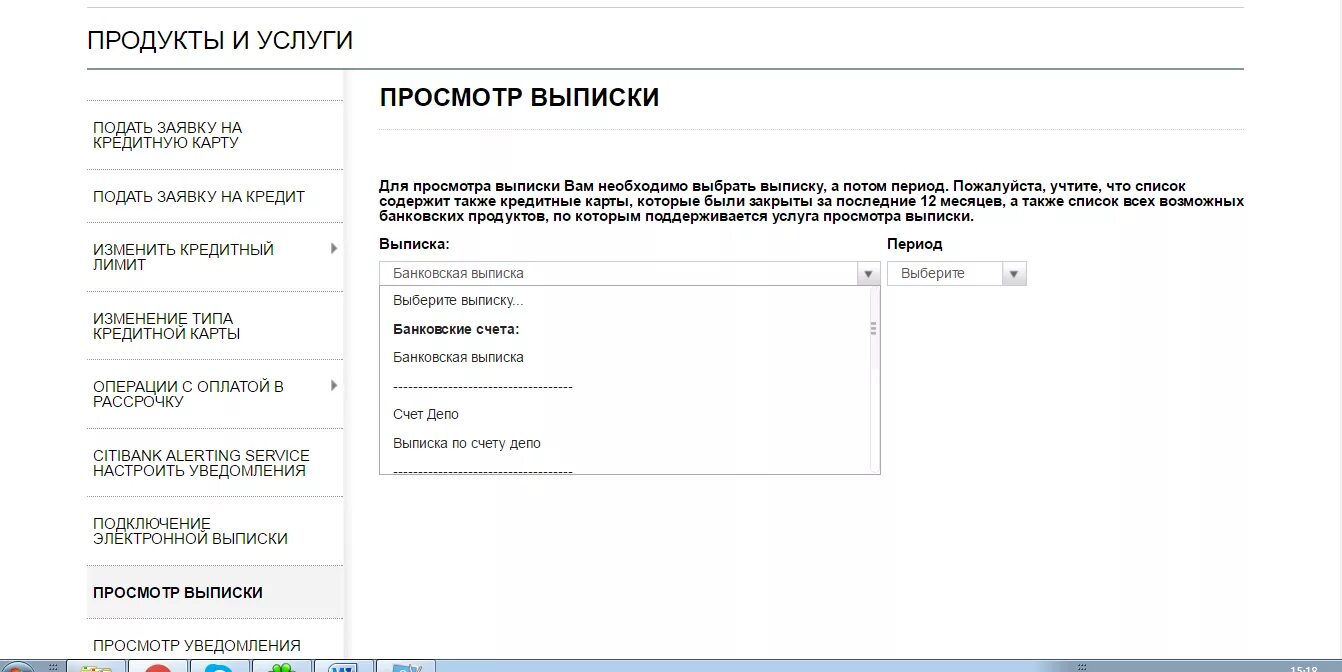Collapse the 'Выписка' dropdown via its arrow
The width and height of the screenshot is (1342, 672).
pyautogui.click(x=868, y=274)
